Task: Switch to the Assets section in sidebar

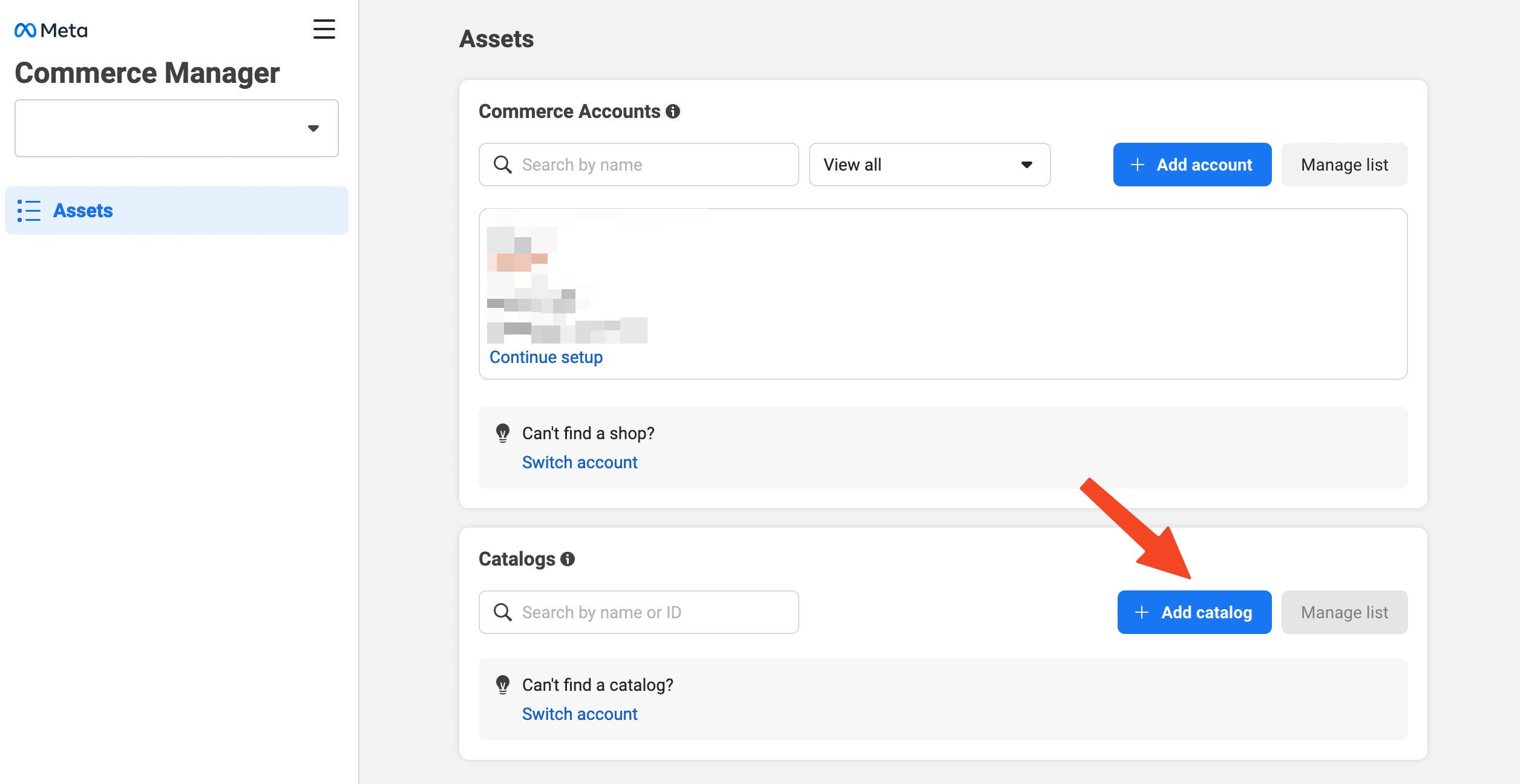Action: pos(83,211)
